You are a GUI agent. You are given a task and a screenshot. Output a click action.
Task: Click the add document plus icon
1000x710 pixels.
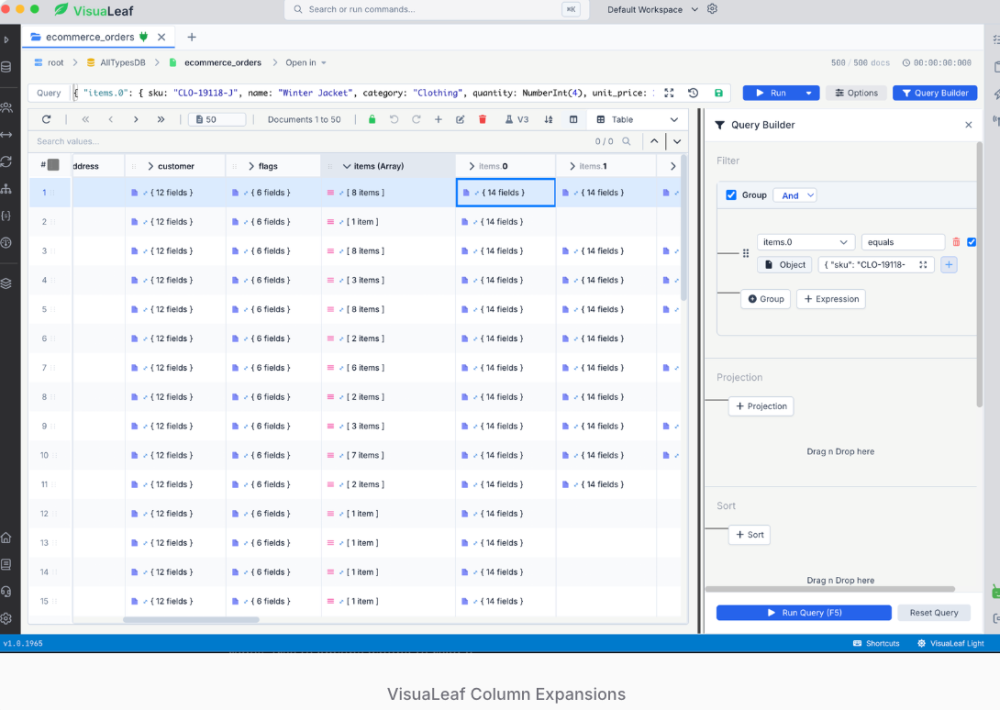pos(438,119)
